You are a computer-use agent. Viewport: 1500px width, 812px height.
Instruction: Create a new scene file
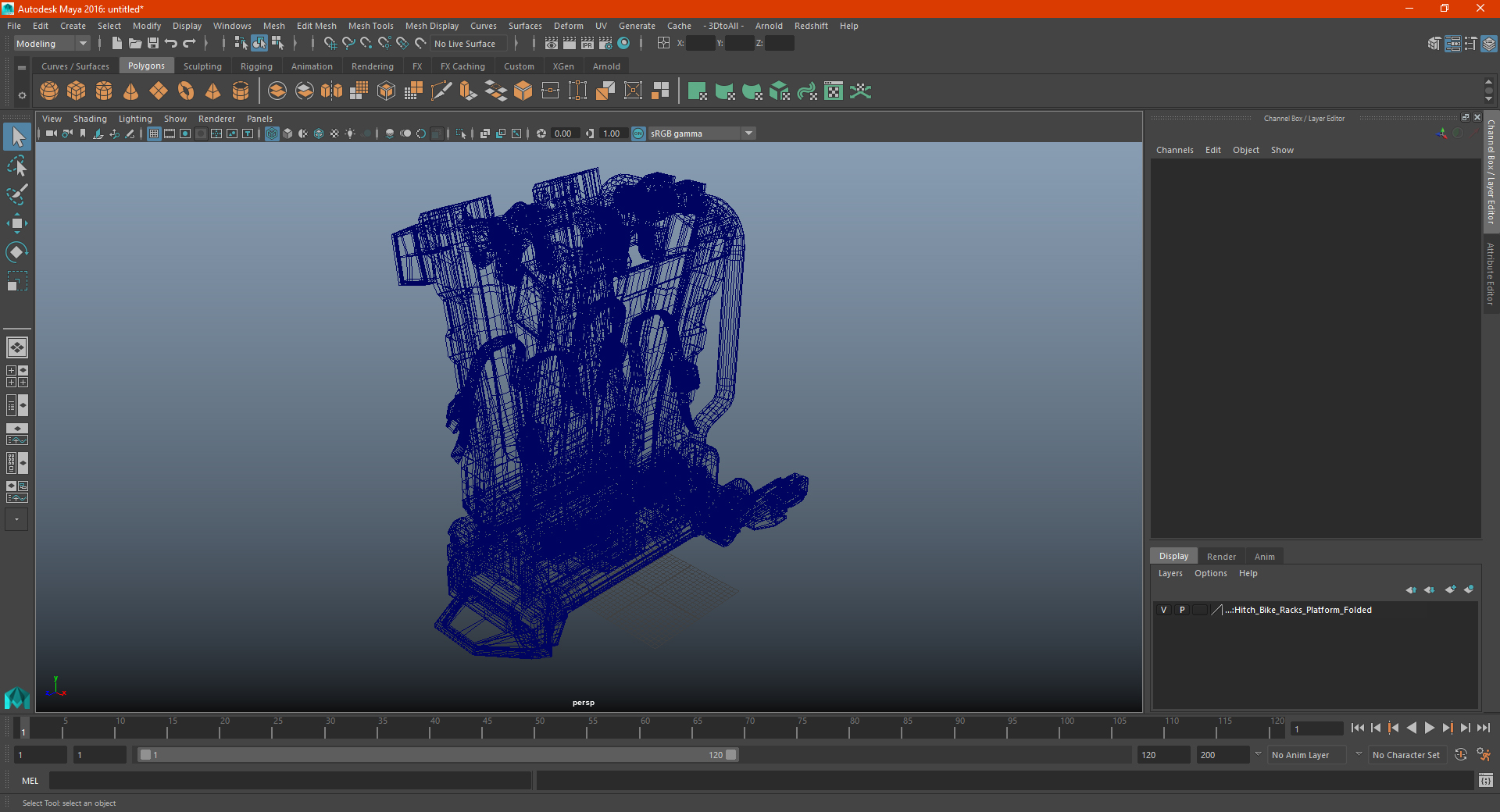(x=116, y=44)
